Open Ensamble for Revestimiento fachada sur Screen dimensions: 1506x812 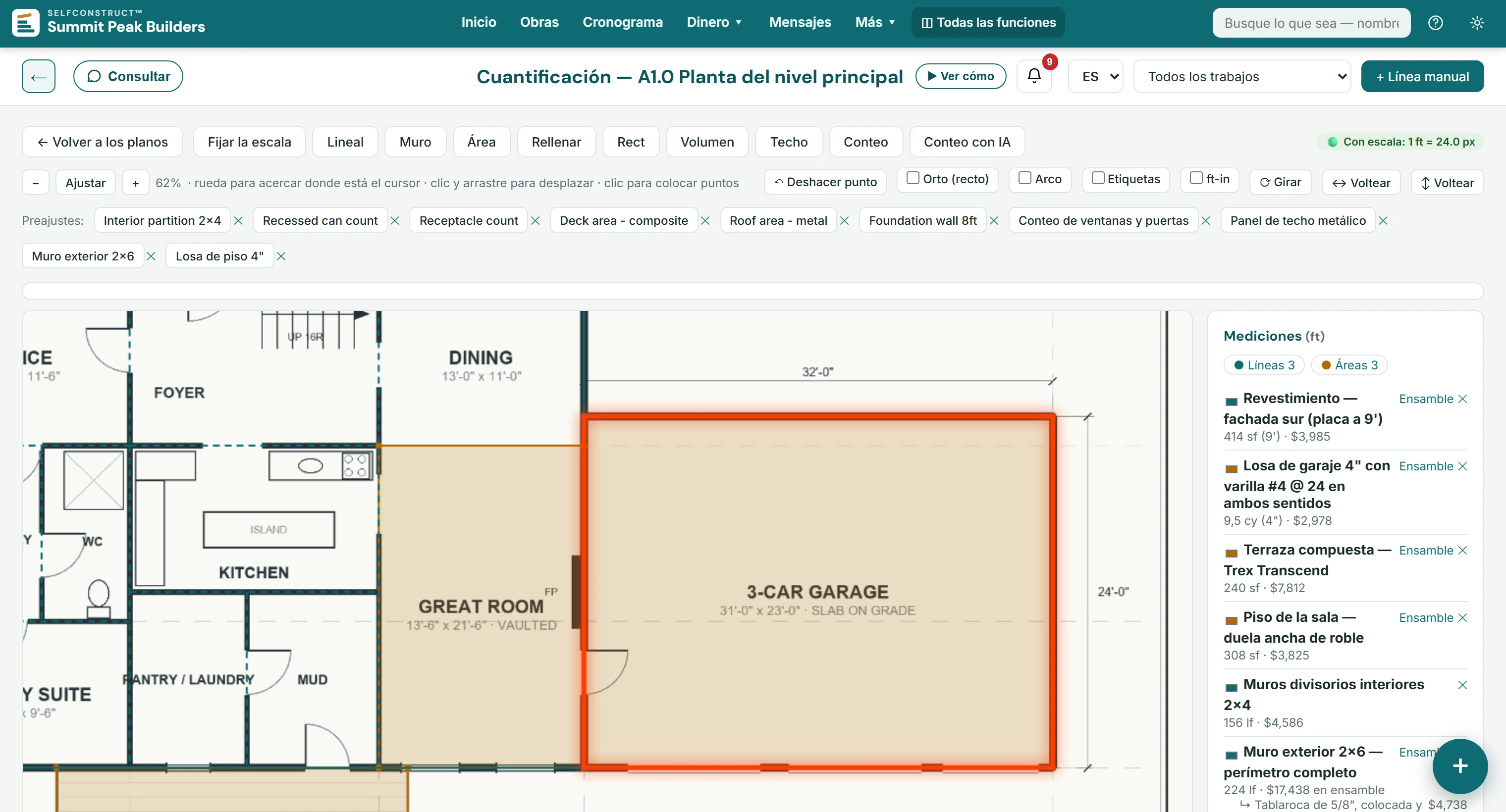pyautogui.click(x=1426, y=399)
